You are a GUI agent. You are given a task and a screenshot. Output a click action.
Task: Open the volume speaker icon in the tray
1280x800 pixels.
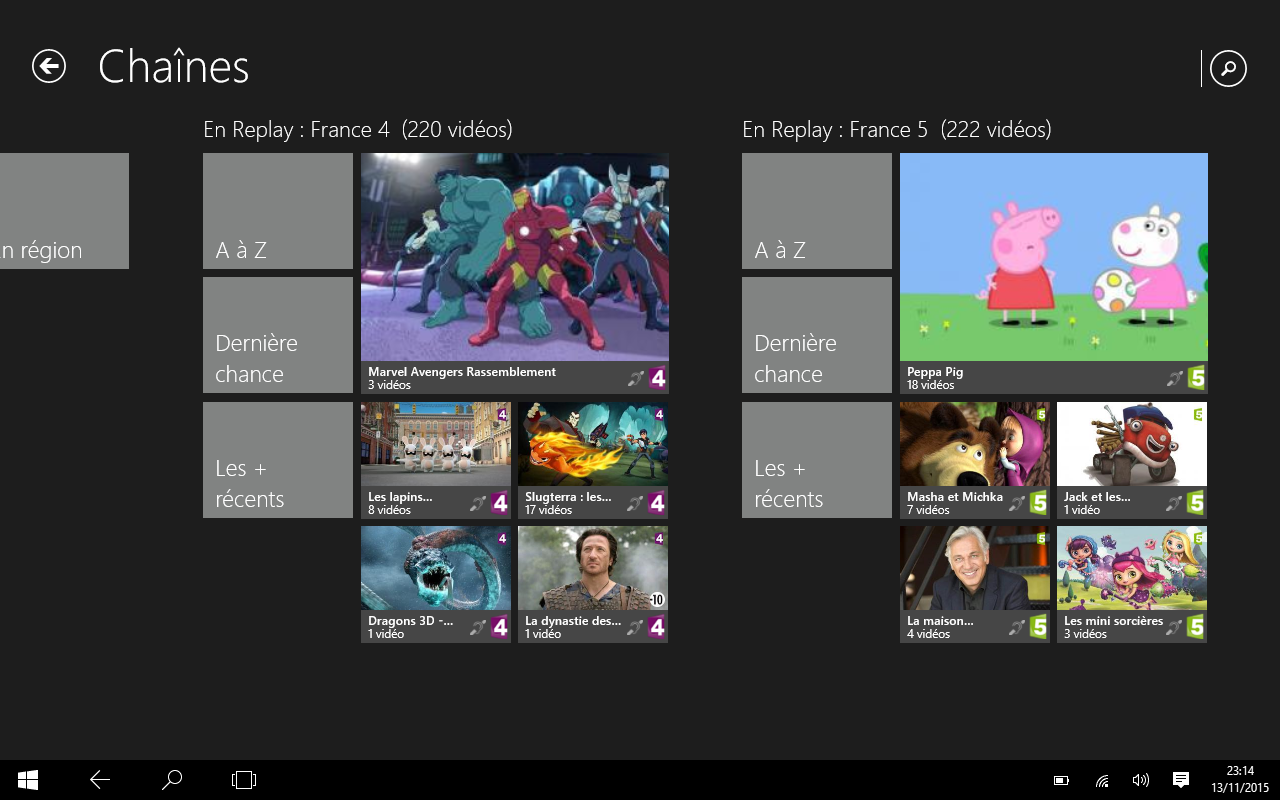point(1140,780)
